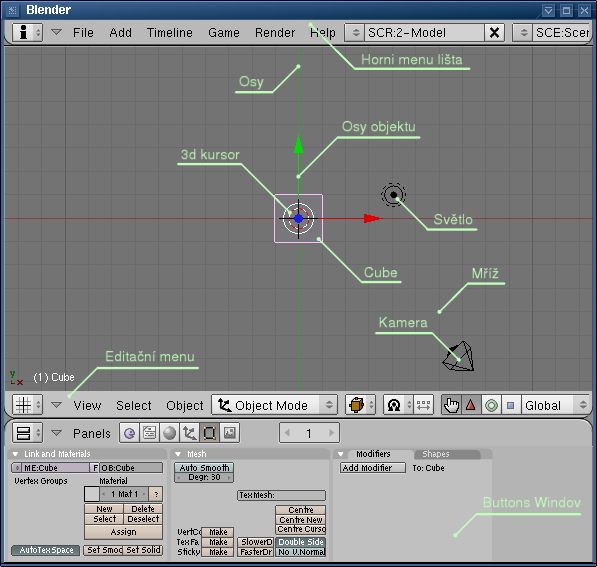The width and height of the screenshot is (597, 567).
Task: Open the Select menu in 3D header
Action: click(134, 406)
